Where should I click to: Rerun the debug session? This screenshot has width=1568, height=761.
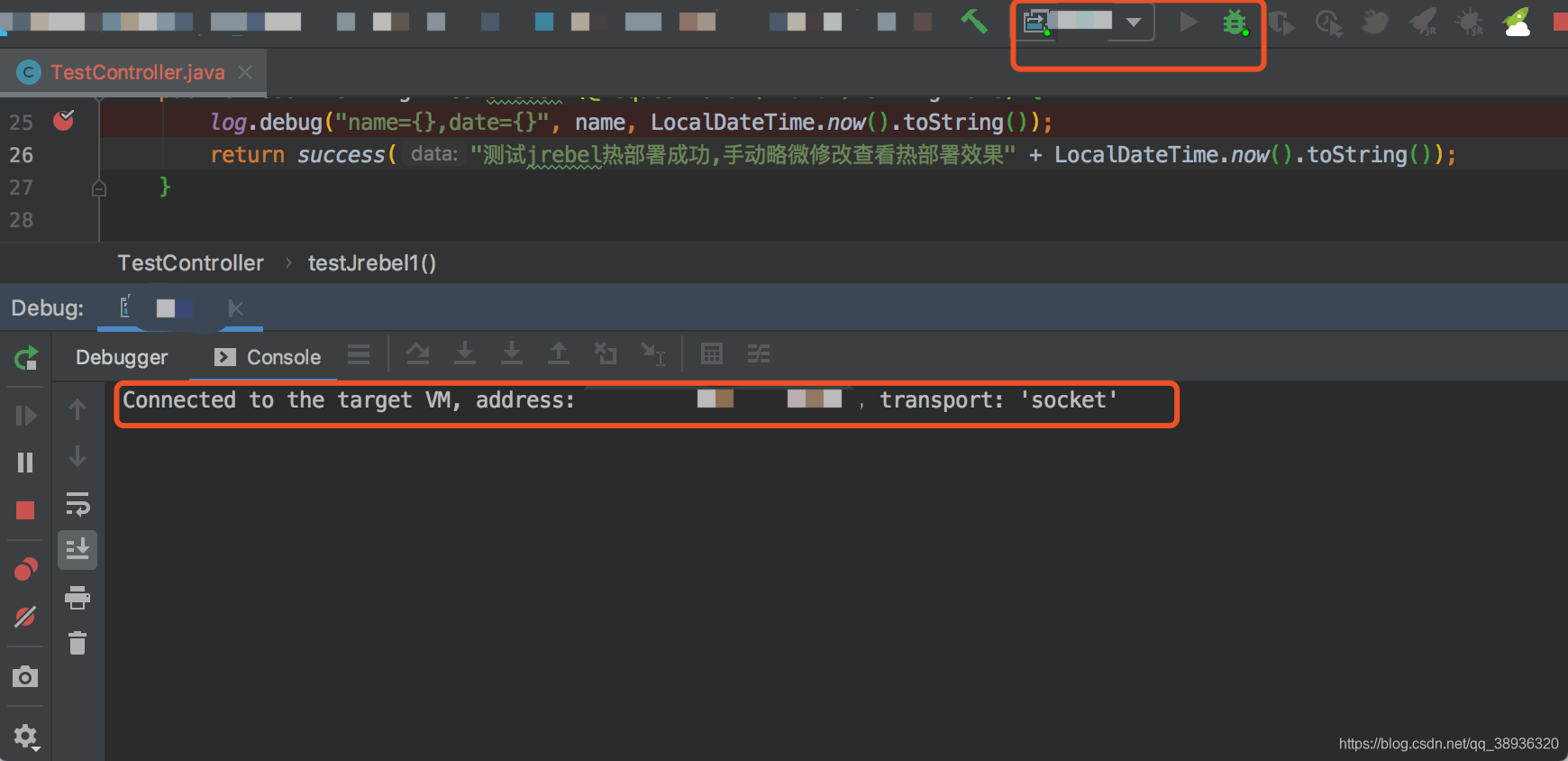[x=26, y=359]
